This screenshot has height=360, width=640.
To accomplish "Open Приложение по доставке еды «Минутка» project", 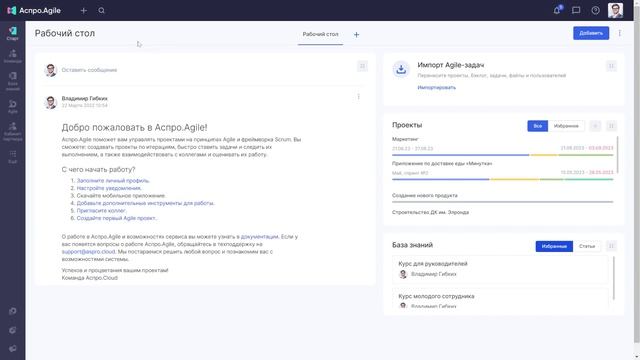I will pos(442,163).
